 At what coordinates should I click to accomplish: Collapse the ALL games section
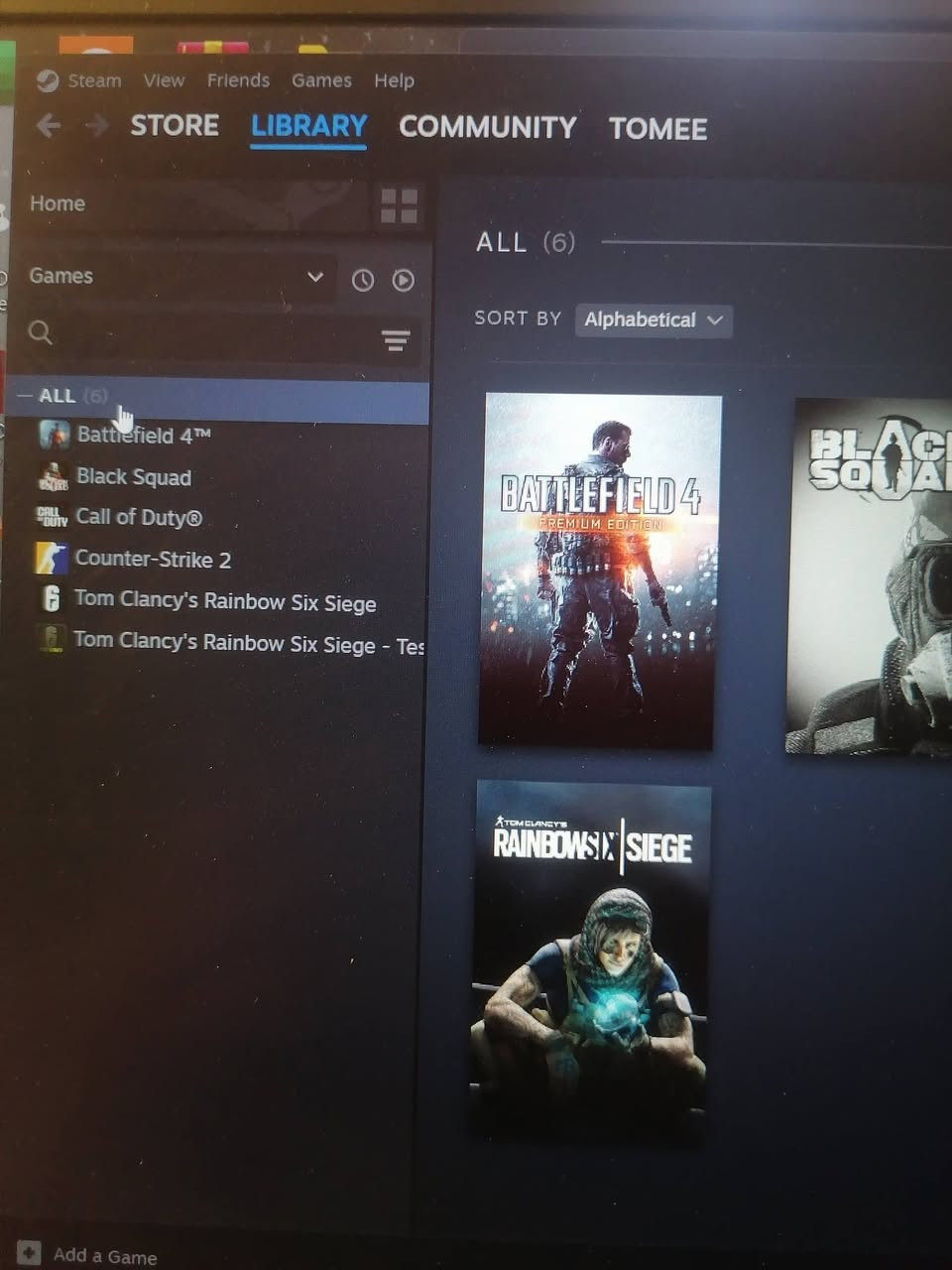26,396
